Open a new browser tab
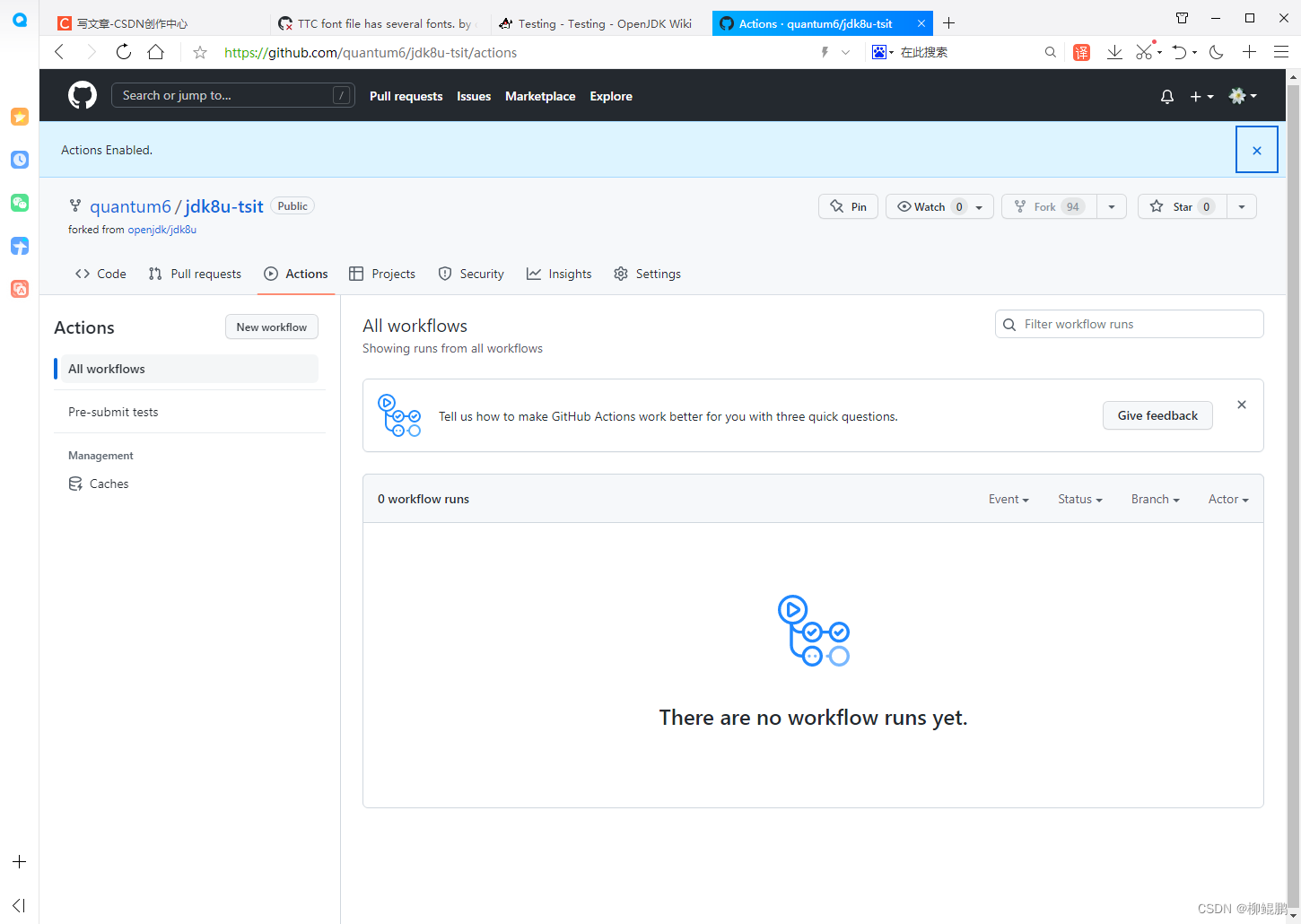This screenshot has height=924, width=1301. 948,23
